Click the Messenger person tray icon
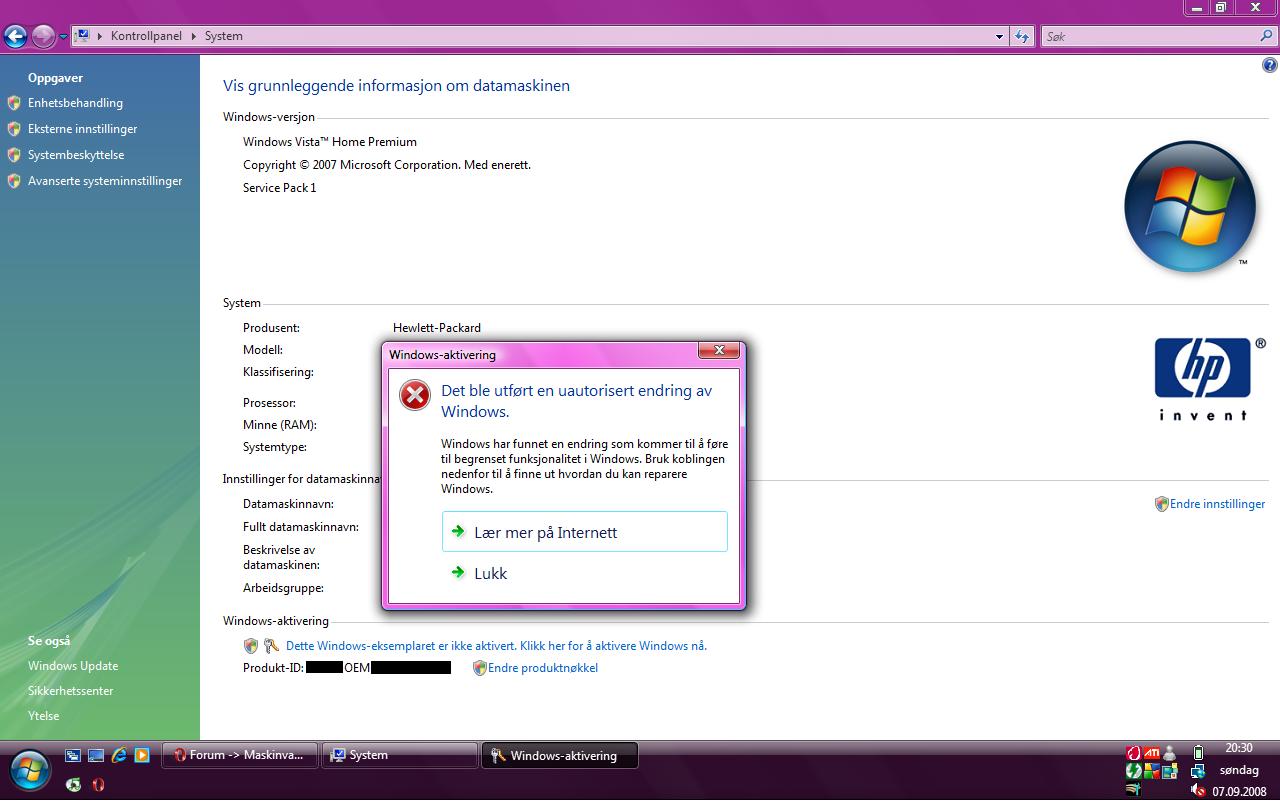This screenshot has height=801, width=1280. (x=1169, y=753)
